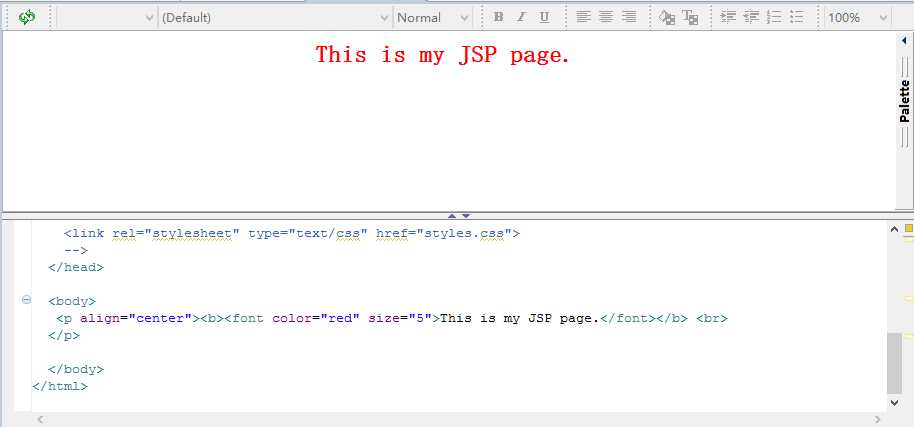The width and height of the screenshot is (914, 427).
Task: Click the </body> closing tag
Action: (76, 369)
